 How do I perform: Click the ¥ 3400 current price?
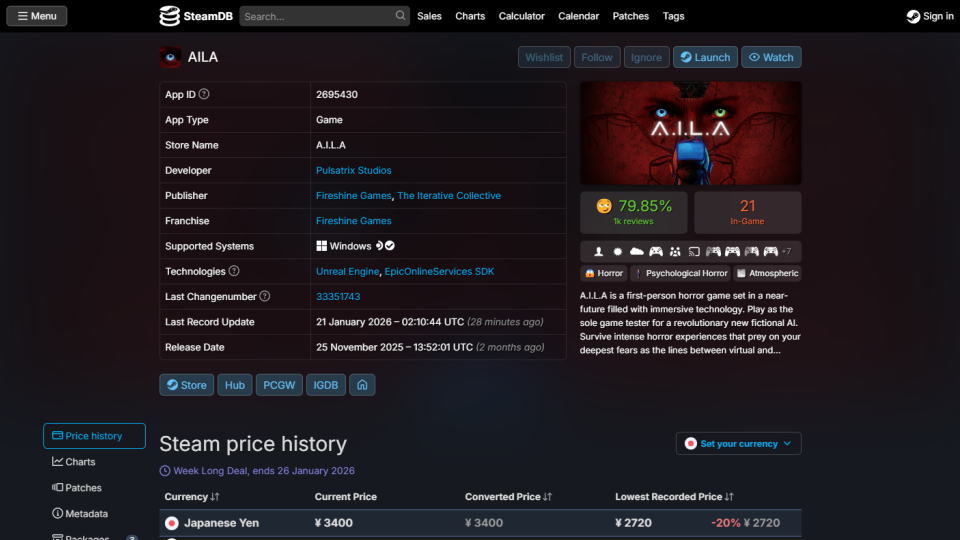click(x=334, y=523)
